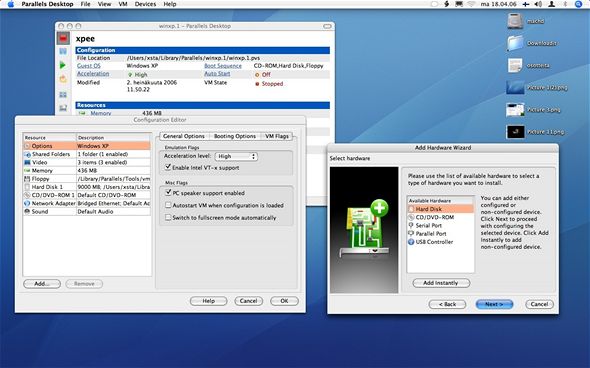Click Next in Add Hardware Wizard
The image size is (590, 368).
tap(494, 304)
